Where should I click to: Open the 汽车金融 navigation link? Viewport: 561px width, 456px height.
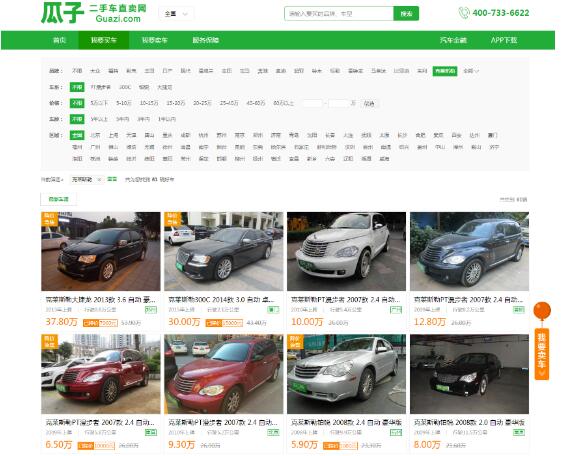[x=453, y=40]
